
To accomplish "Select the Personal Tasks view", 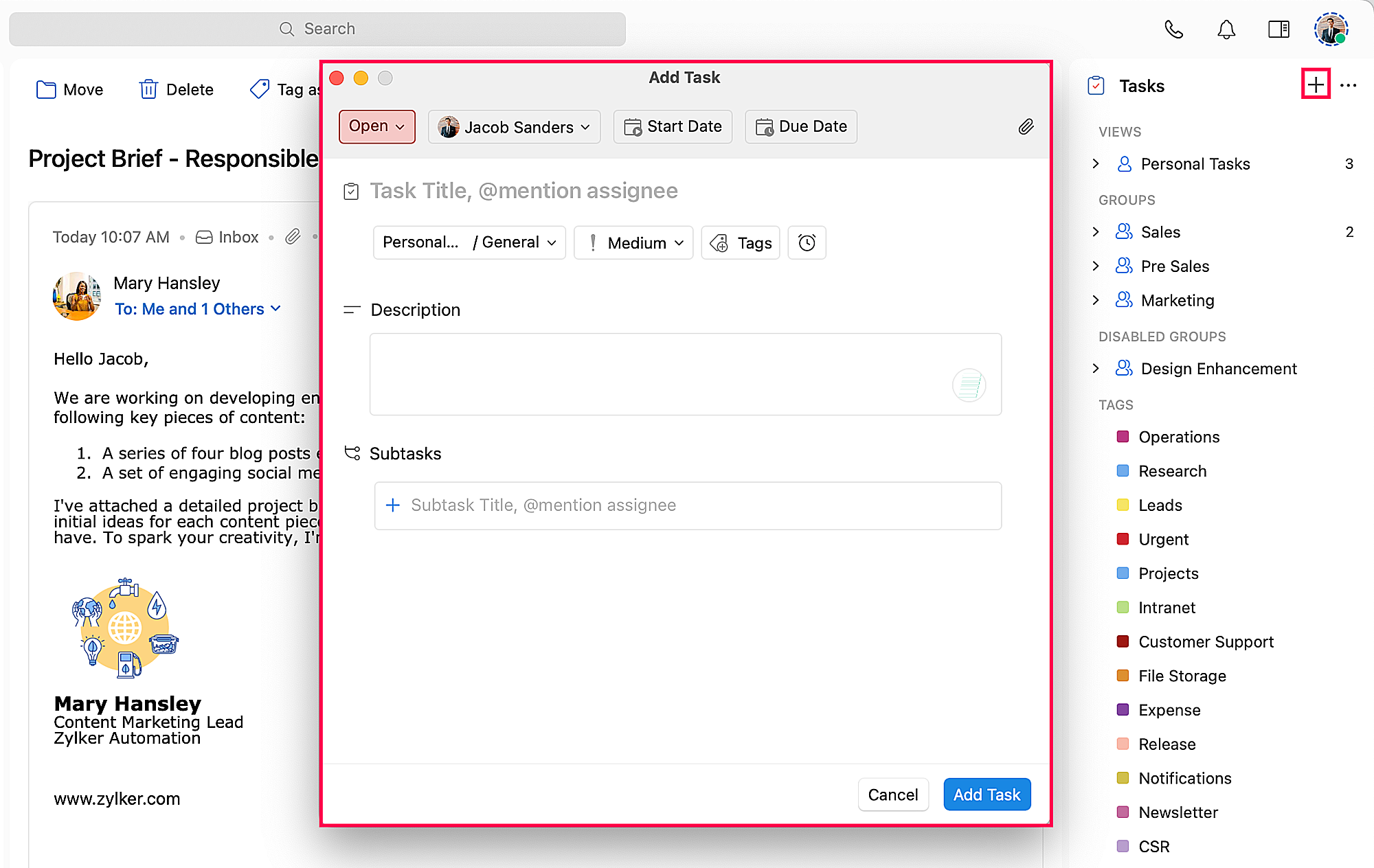I will [1195, 164].
